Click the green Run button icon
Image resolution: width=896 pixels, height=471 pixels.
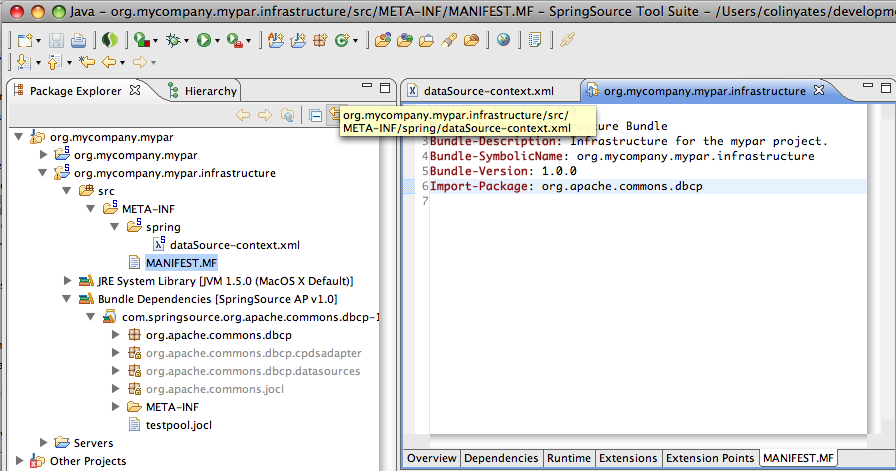coord(204,39)
